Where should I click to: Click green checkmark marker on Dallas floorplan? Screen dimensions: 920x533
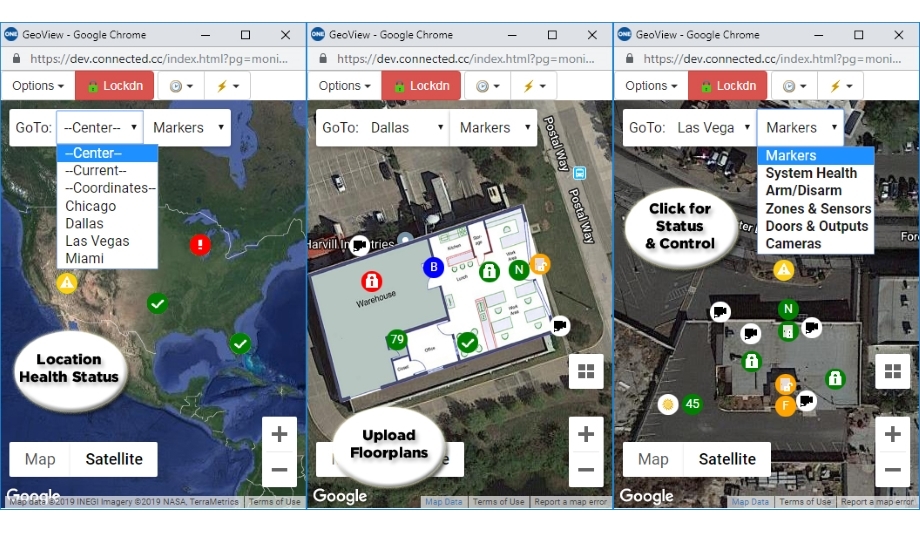click(x=468, y=342)
